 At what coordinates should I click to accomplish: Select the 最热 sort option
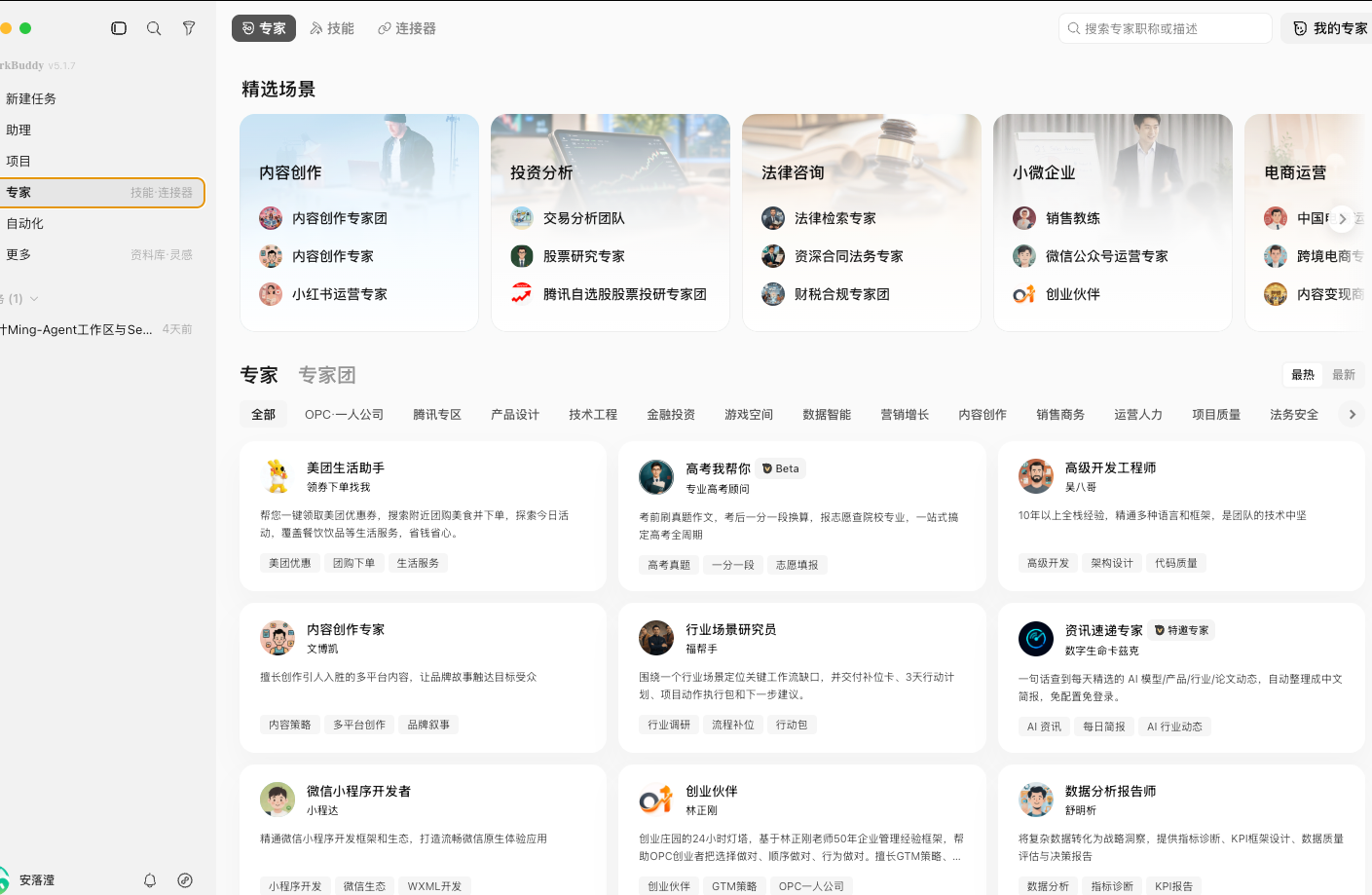1303,375
